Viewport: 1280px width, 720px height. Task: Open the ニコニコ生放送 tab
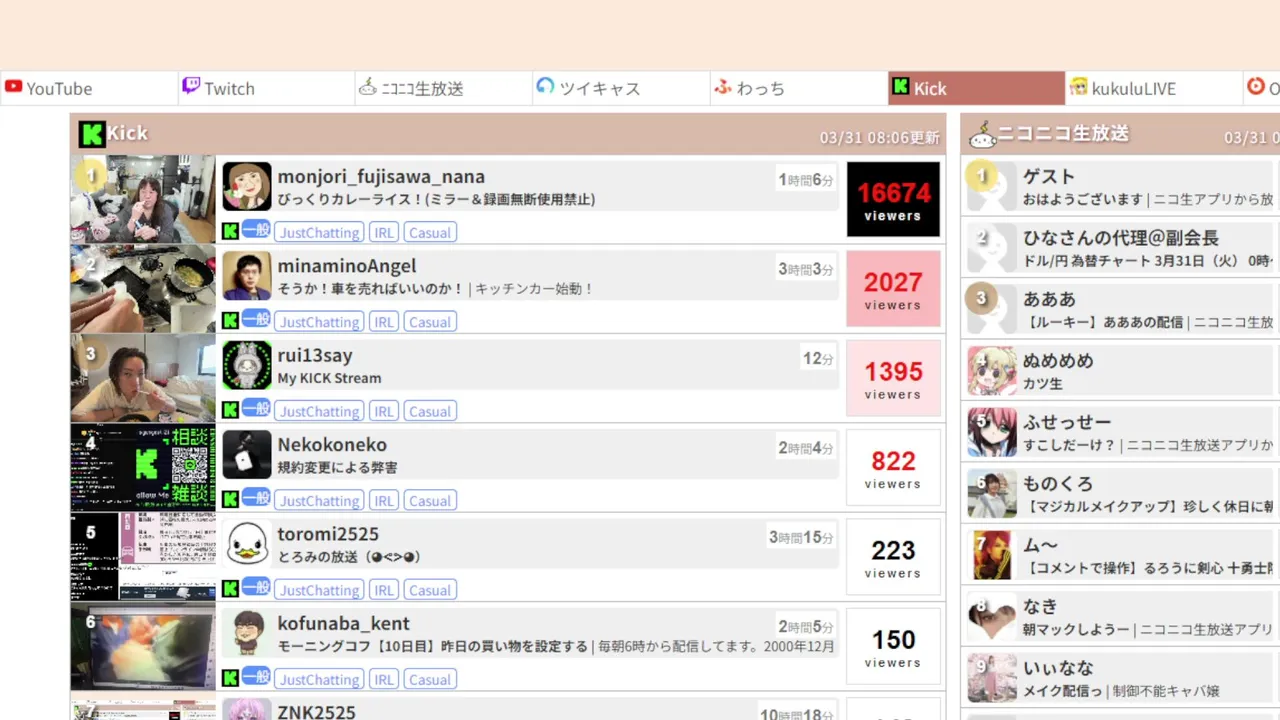tap(444, 88)
